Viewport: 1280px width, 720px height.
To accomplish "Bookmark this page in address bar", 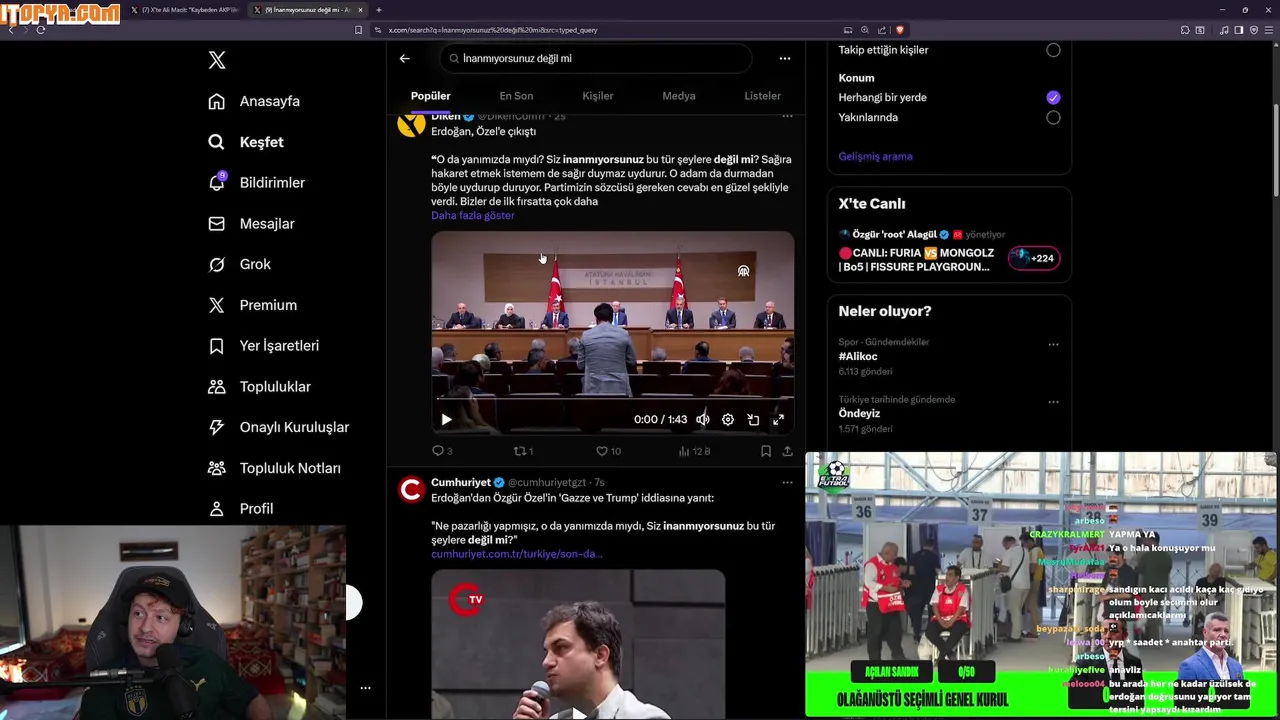I will coord(359,30).
